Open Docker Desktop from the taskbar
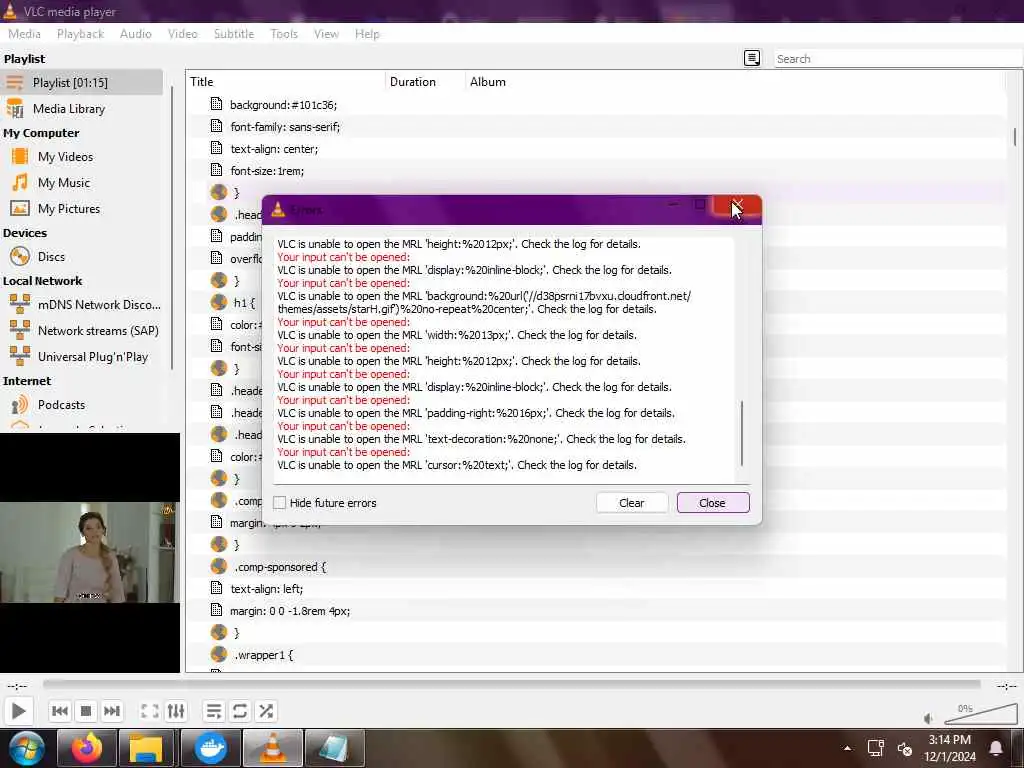The width and height of the screenshot is (1024, 768). tap(211, 748)
